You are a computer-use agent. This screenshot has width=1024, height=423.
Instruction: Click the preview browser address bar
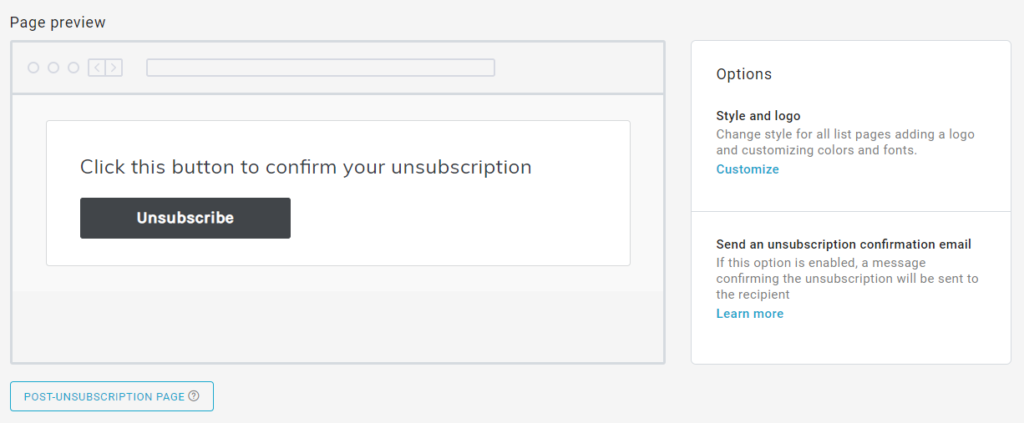pos(320,68)
